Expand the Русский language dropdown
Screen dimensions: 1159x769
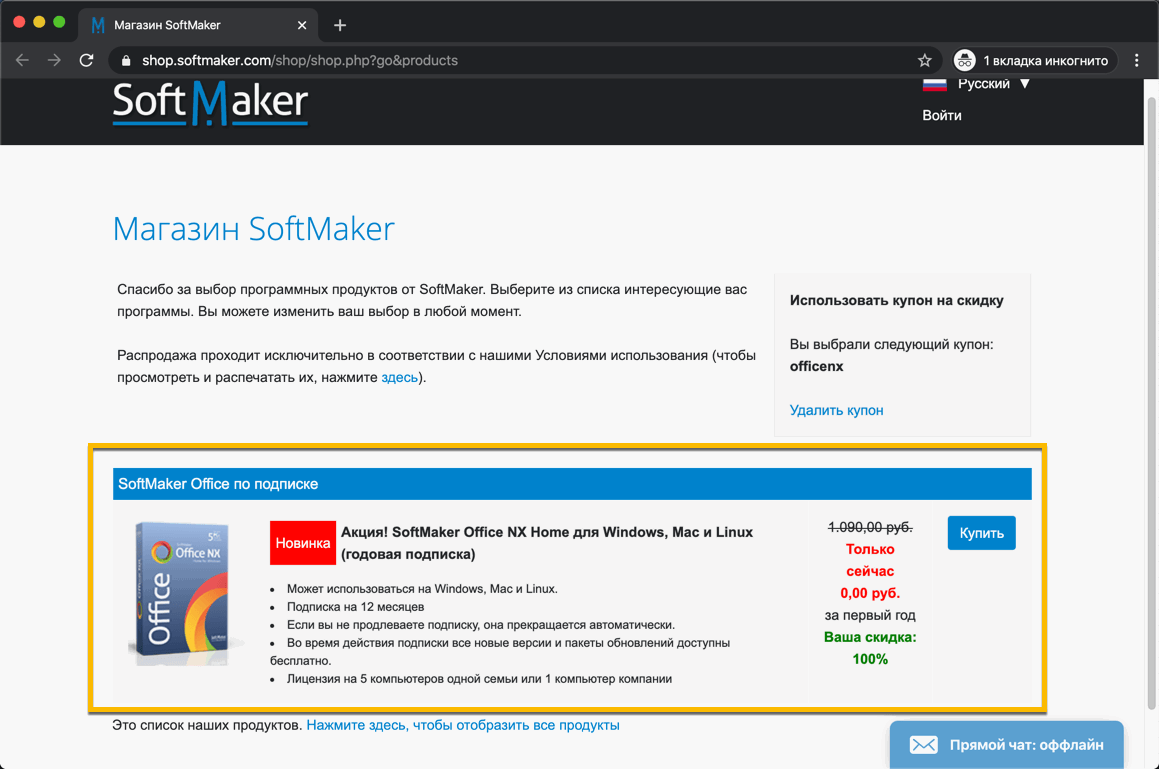coord(992,84)
